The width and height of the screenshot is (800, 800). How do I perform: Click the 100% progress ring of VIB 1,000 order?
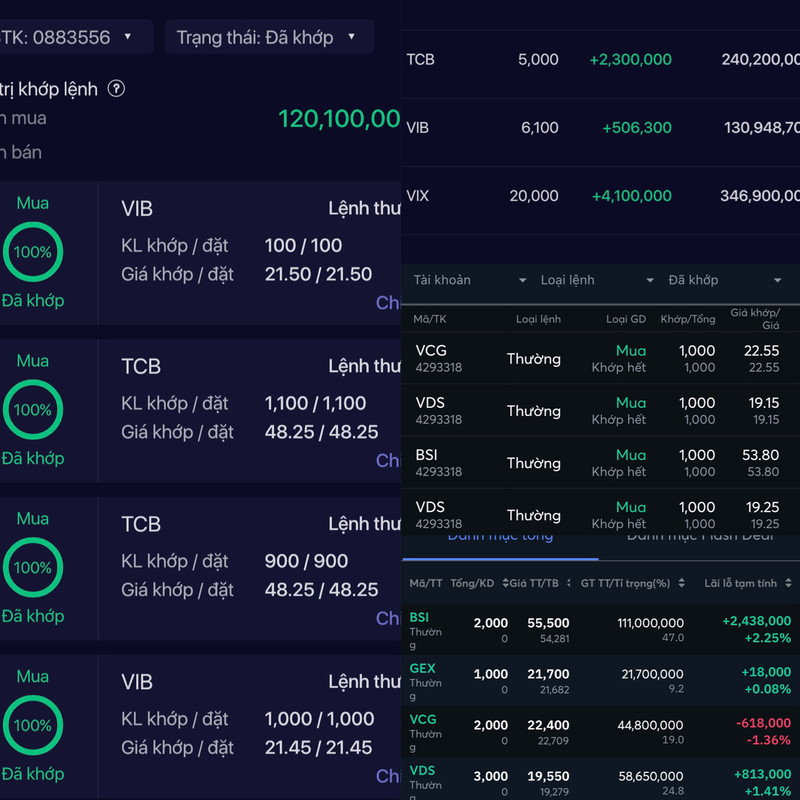pos(33,725)
